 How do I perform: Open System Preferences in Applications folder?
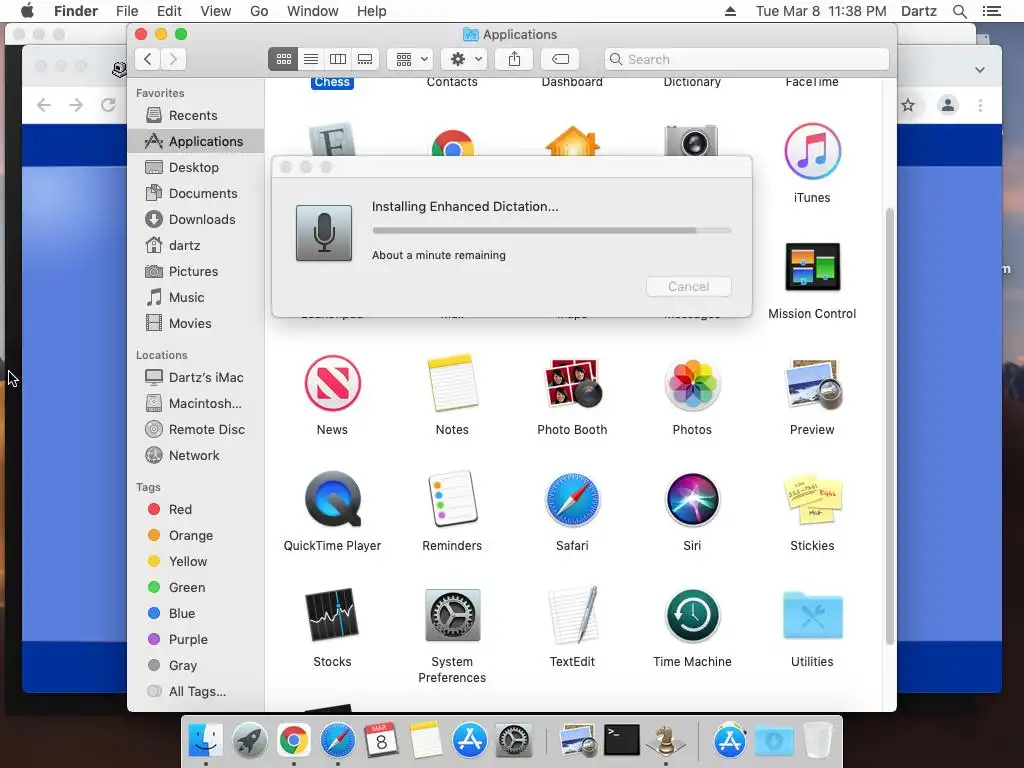(452, 615)
